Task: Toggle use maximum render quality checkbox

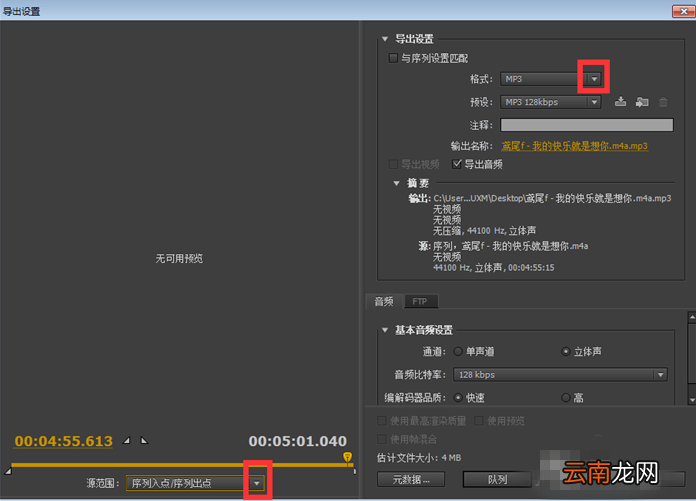Action: [x=381, y=421]
